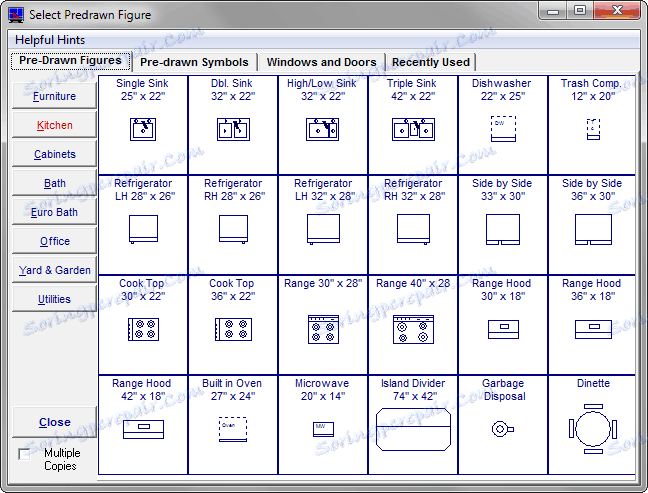Enable the Multiple Copies checkbox
This screenshot has height=493, width=648.
(x=24, y=454)
